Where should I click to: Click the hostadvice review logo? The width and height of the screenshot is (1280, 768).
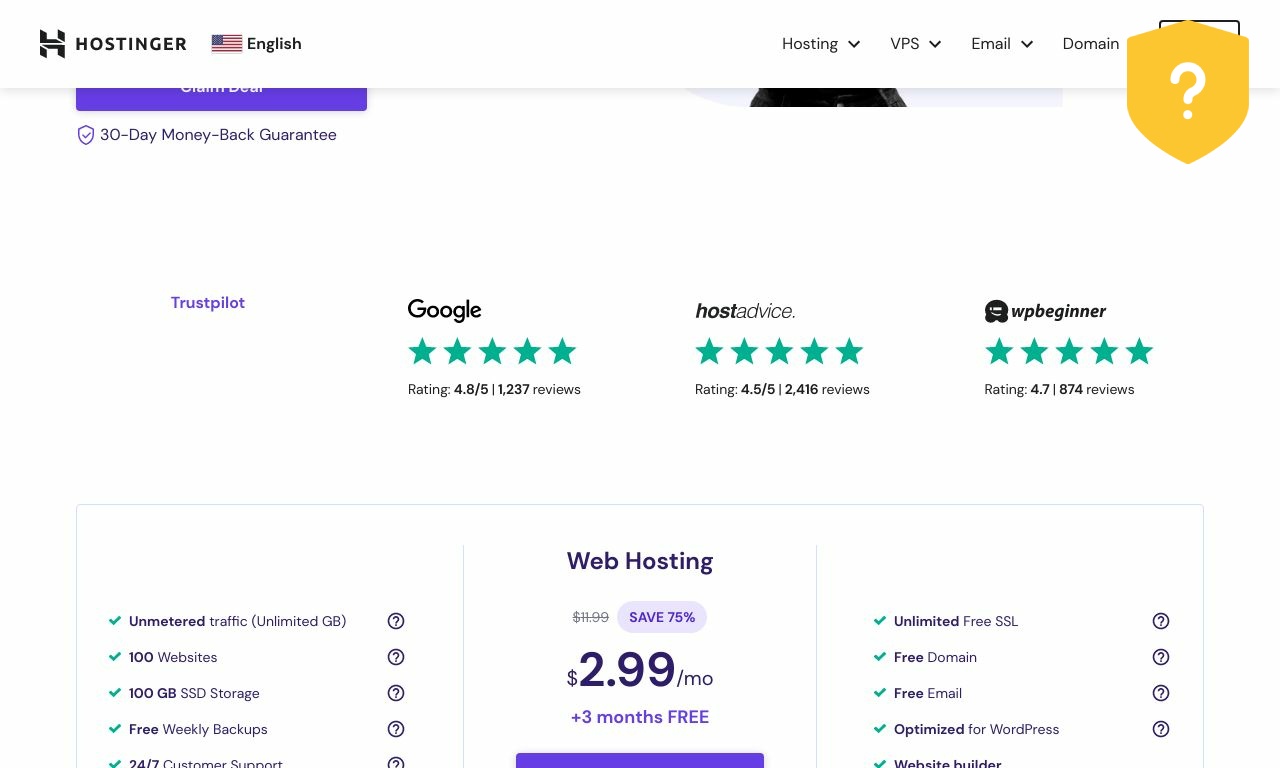pyautogui.click(x=745, y=311)
